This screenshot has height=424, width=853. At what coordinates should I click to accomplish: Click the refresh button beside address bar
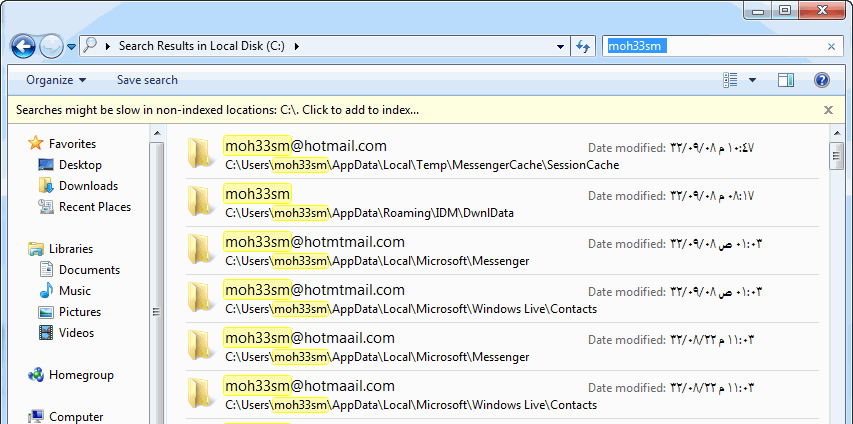point(583,47)
